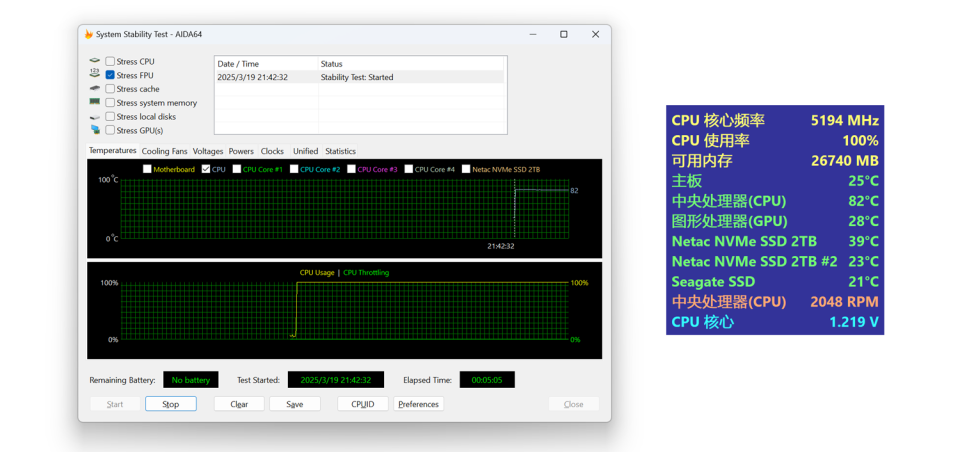Screen dimensions: 960x452
Task: Tick the Stress system memory checkbox
Action: 110,103
